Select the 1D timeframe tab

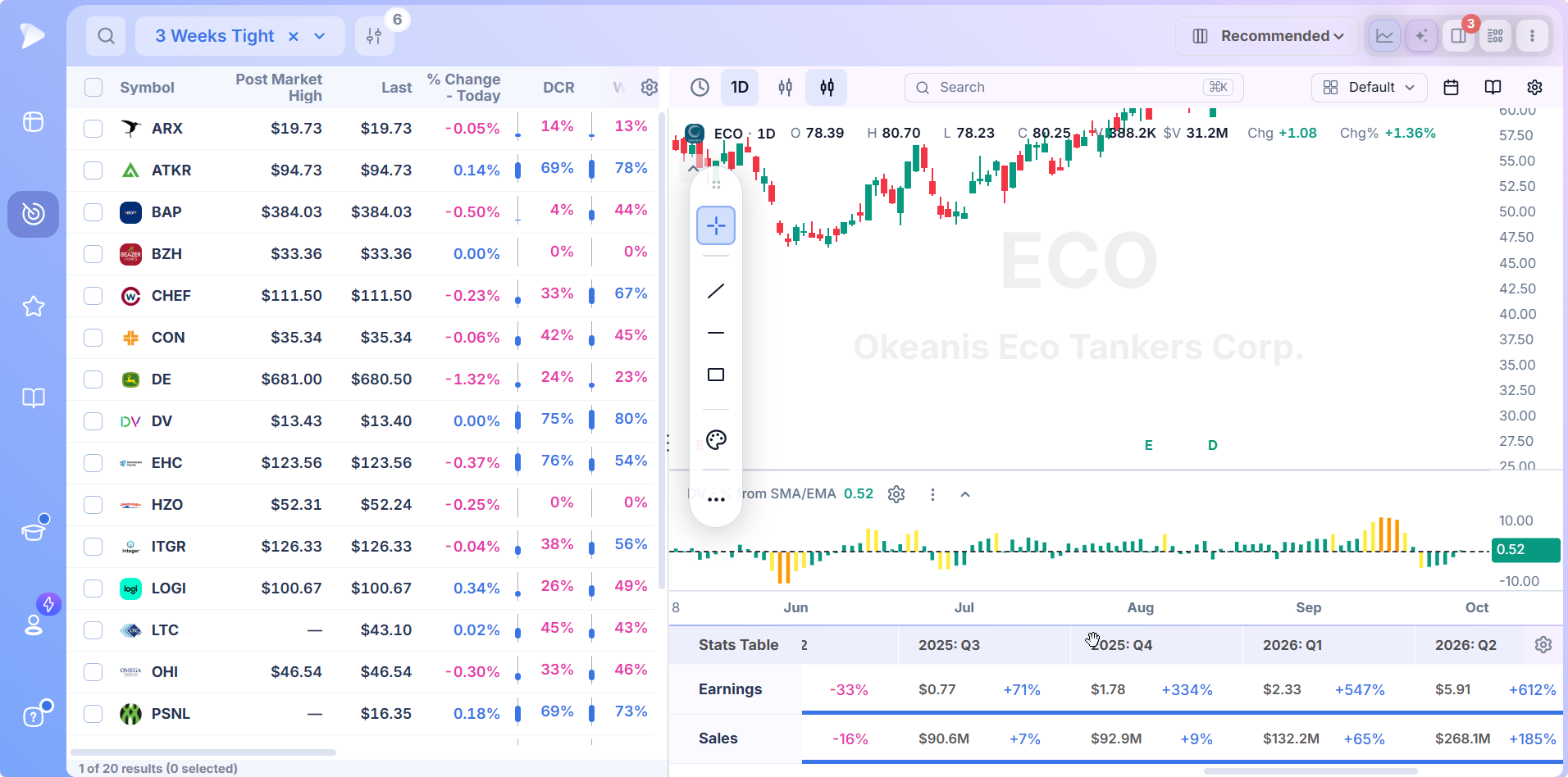coord(740,87)
